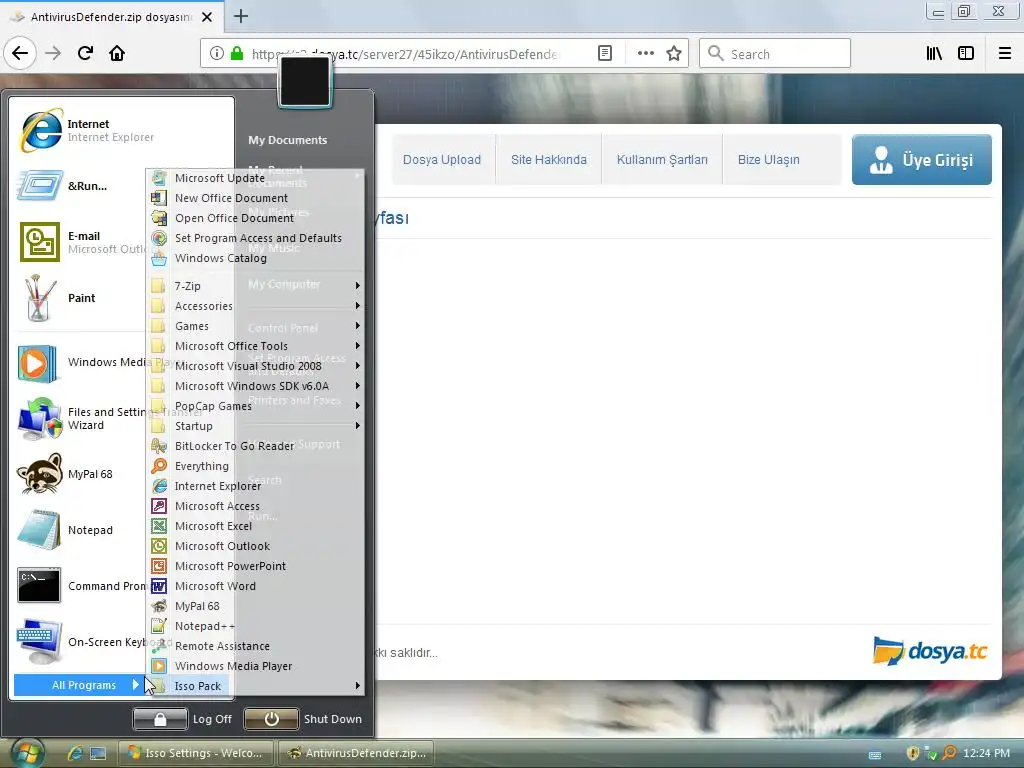Viewport: 1024px width, 768px height.
Task: Expand the Isso Pack submenu
Action: point(255,686)
